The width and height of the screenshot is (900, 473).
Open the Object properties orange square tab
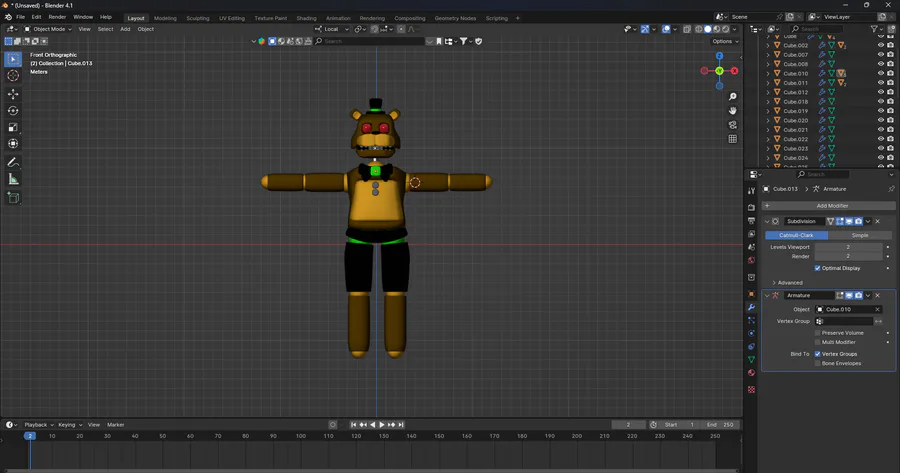click(x=751, y=294)
